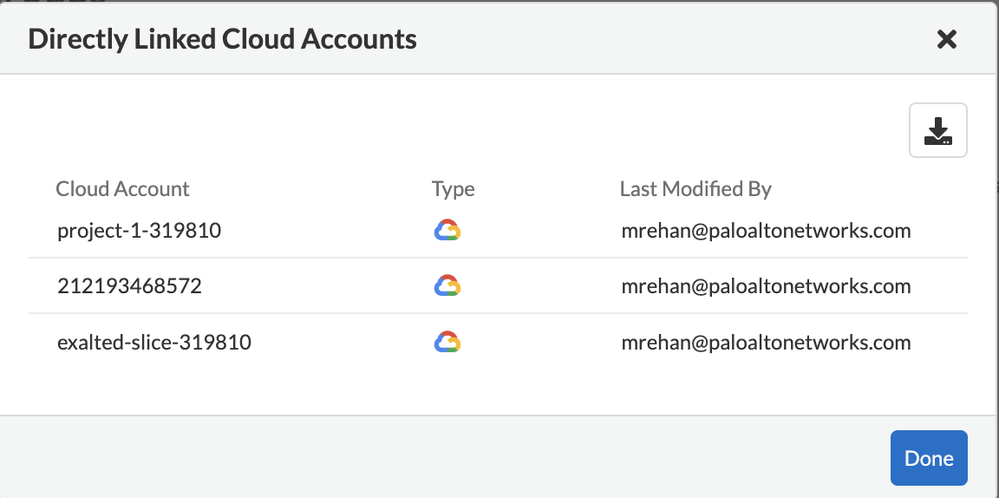The height and width of the screenshot is (498, 999).
Task: Click the Google Cloud icon for 212193468572
Action: (x=447, y=287)
